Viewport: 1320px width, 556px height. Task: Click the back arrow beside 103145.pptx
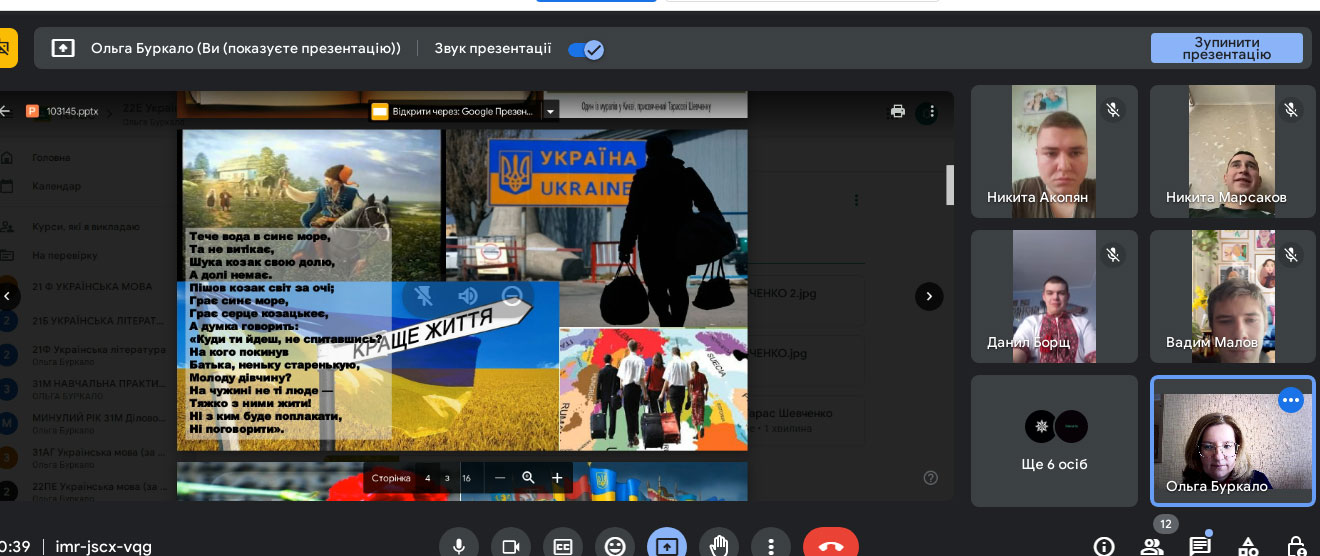point(6,111)
